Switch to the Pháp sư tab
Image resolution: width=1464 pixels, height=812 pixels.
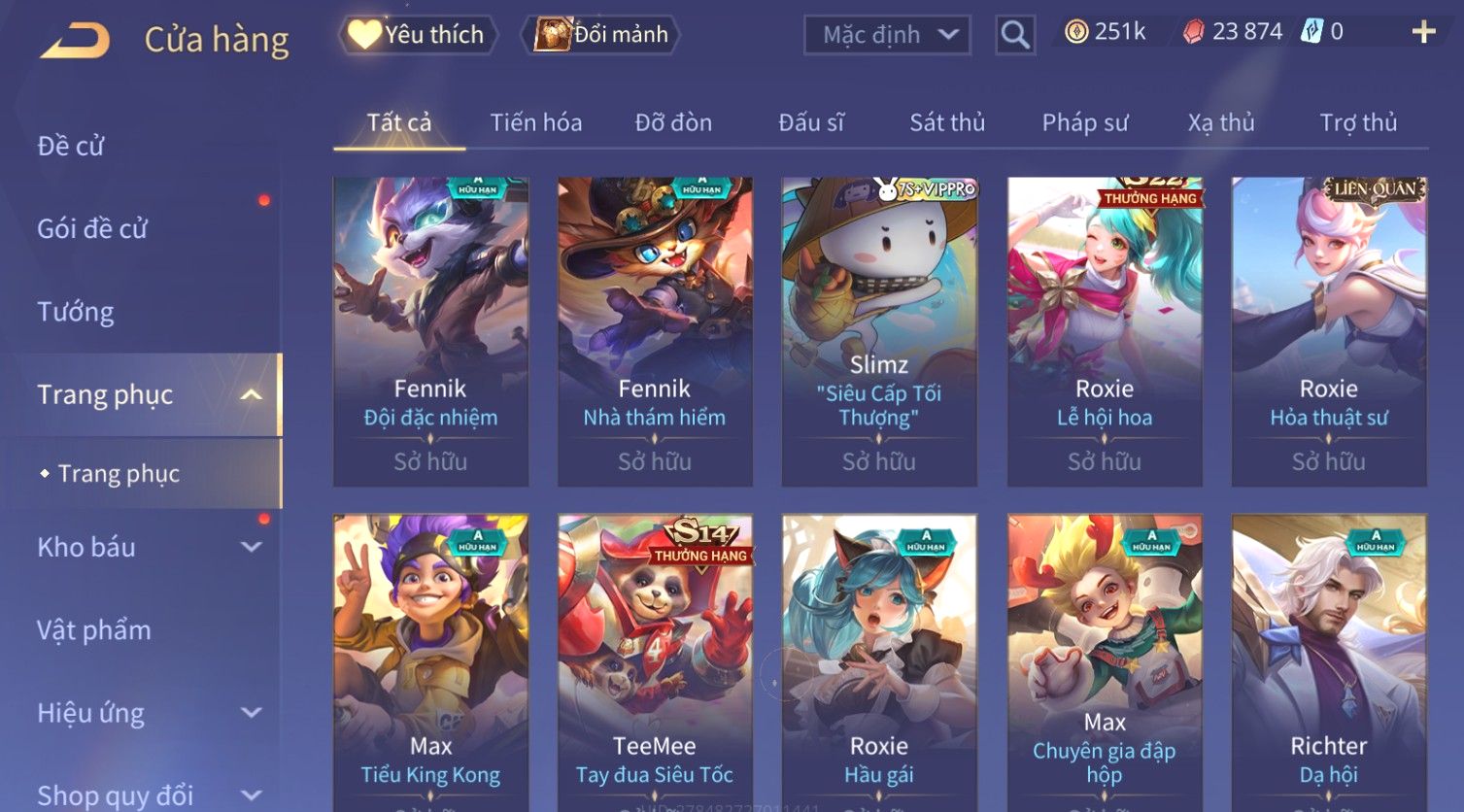(1085, 122)
